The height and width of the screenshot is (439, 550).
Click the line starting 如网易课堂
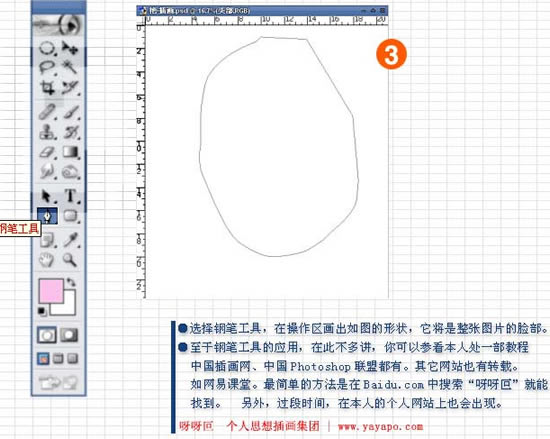[x=369, y=385]
